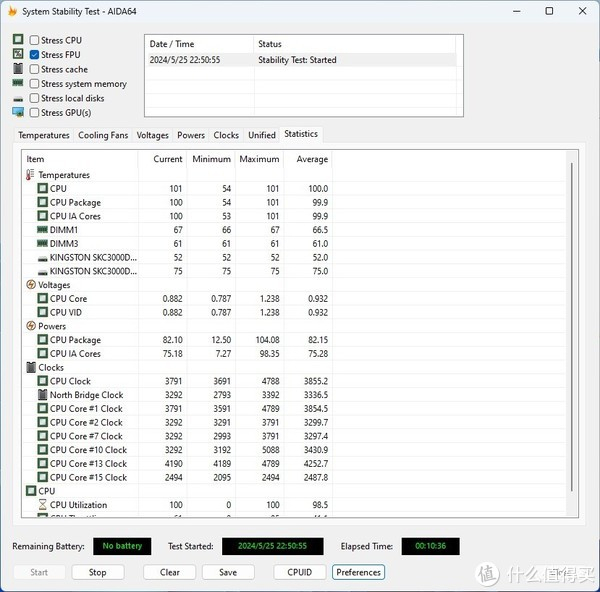Sort by the Item column header
600x592 pixels.
(80, 159)
